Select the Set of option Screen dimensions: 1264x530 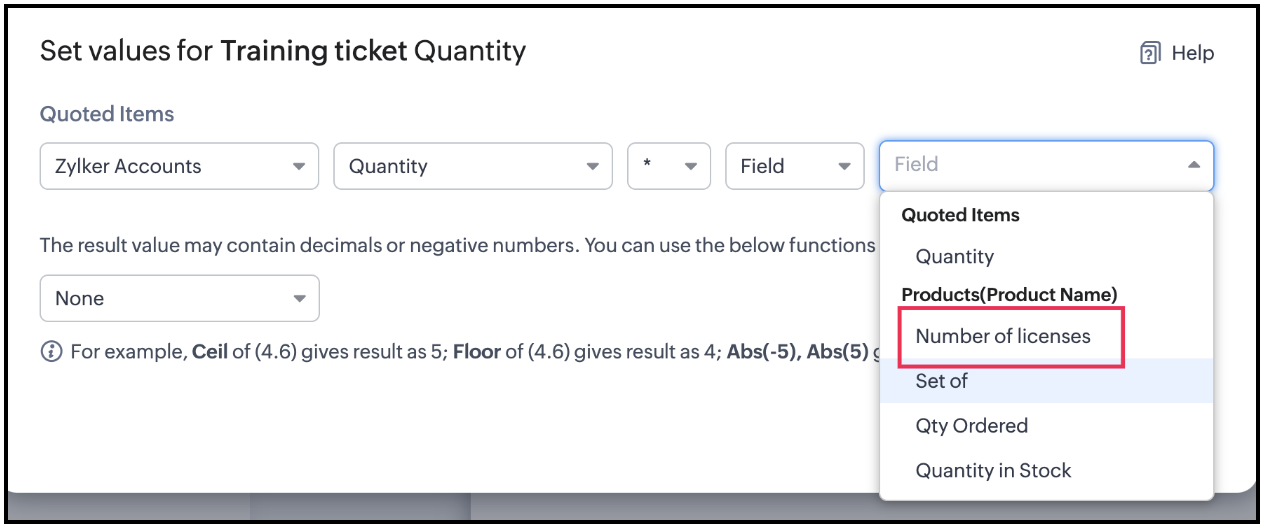coord(941,381)
